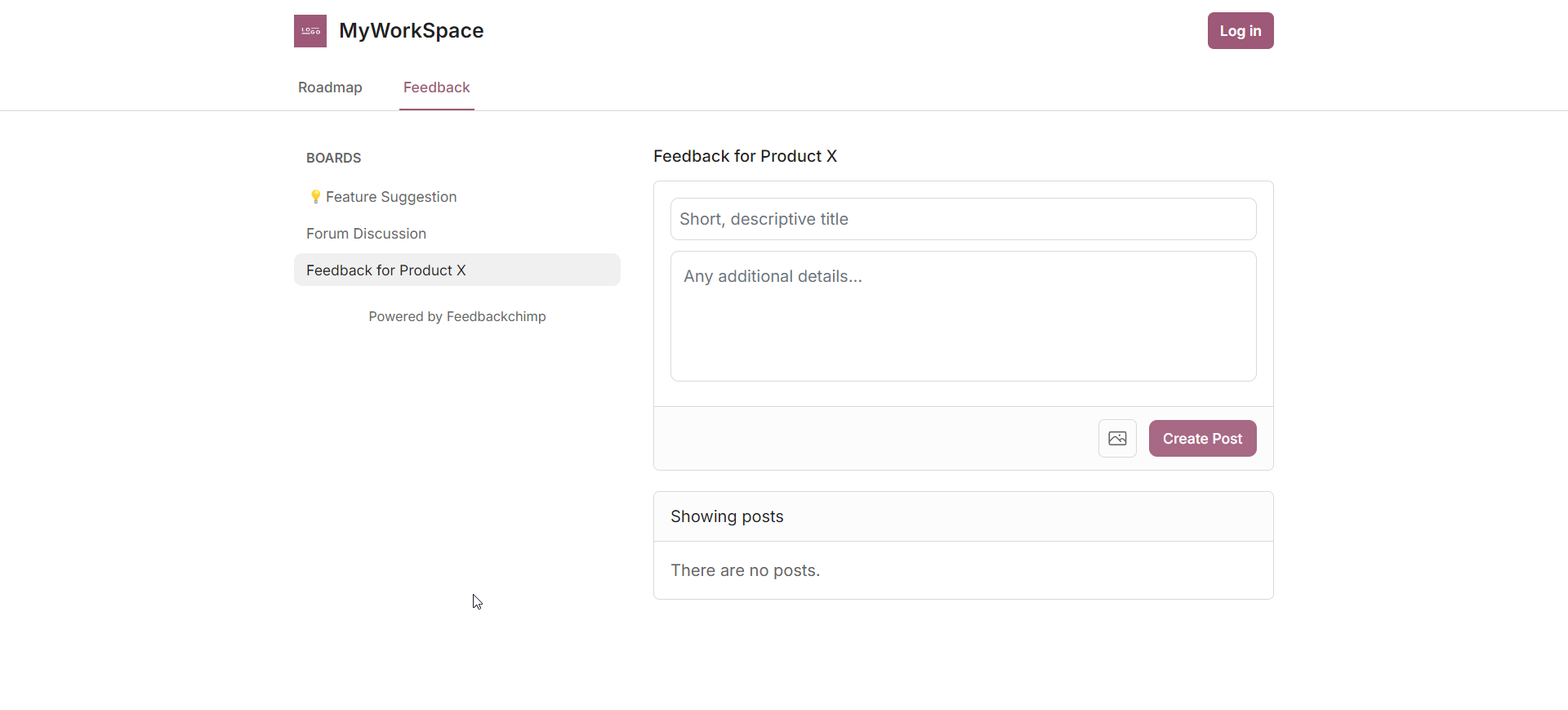The width and height of the screenshot is (1568, 710).
Task: Select the Feedback for Product X board
Action: [457, 270]
